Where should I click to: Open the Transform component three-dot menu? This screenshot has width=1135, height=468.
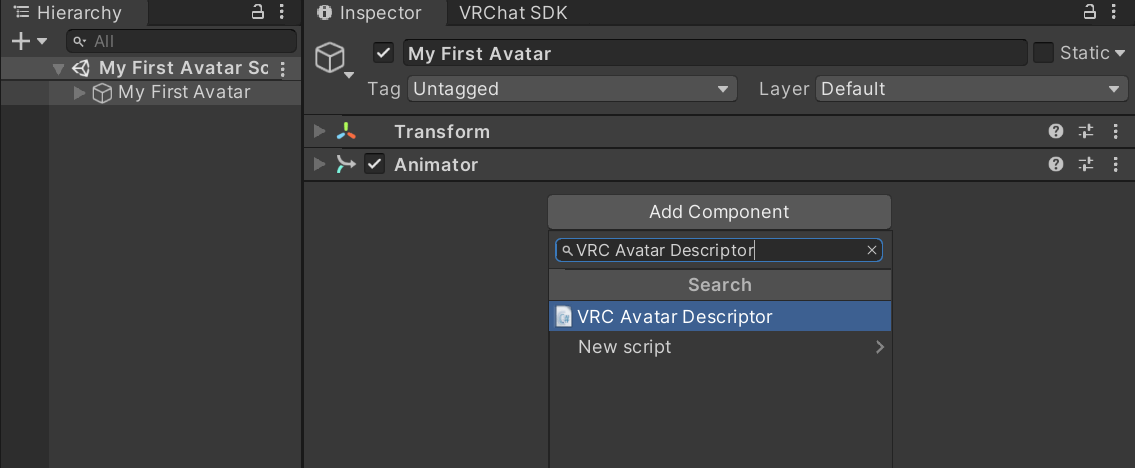[x=1116, y=132]
